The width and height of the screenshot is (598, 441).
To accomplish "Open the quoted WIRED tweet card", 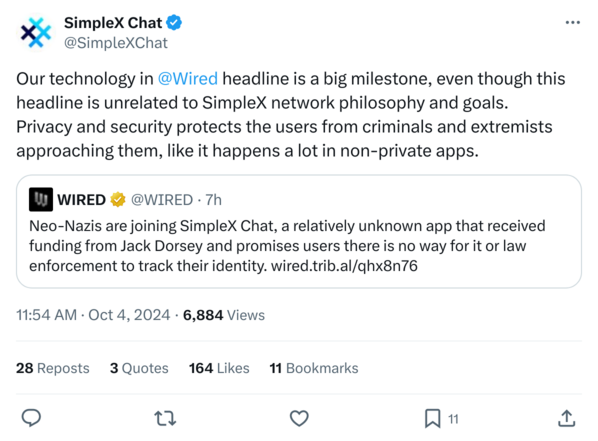I will (299, 232).
